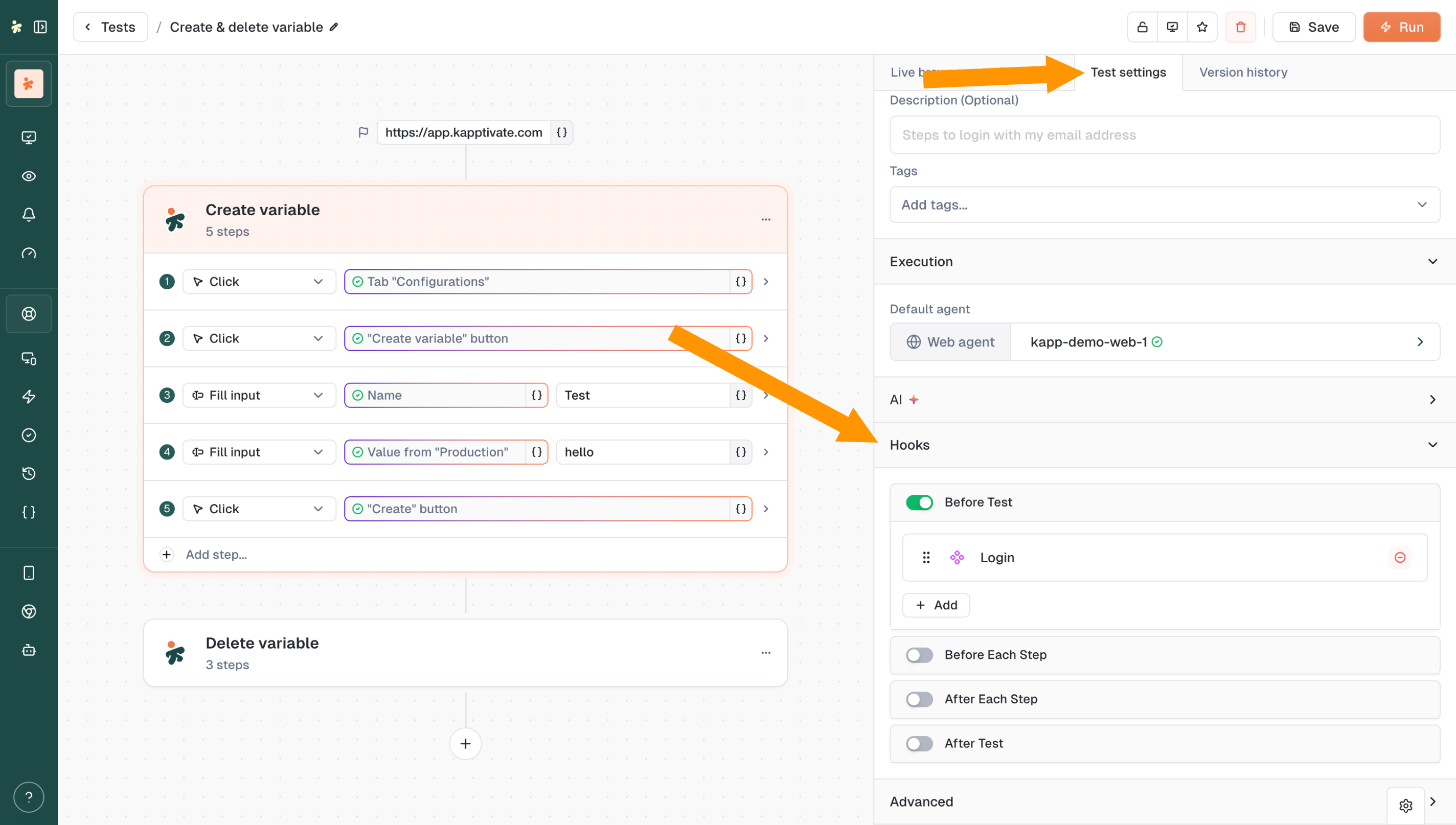Viewport: 1456px width, 825px height.
Task: Open the bell notifications icon in sidebar
Action: (x=29, y=215)
